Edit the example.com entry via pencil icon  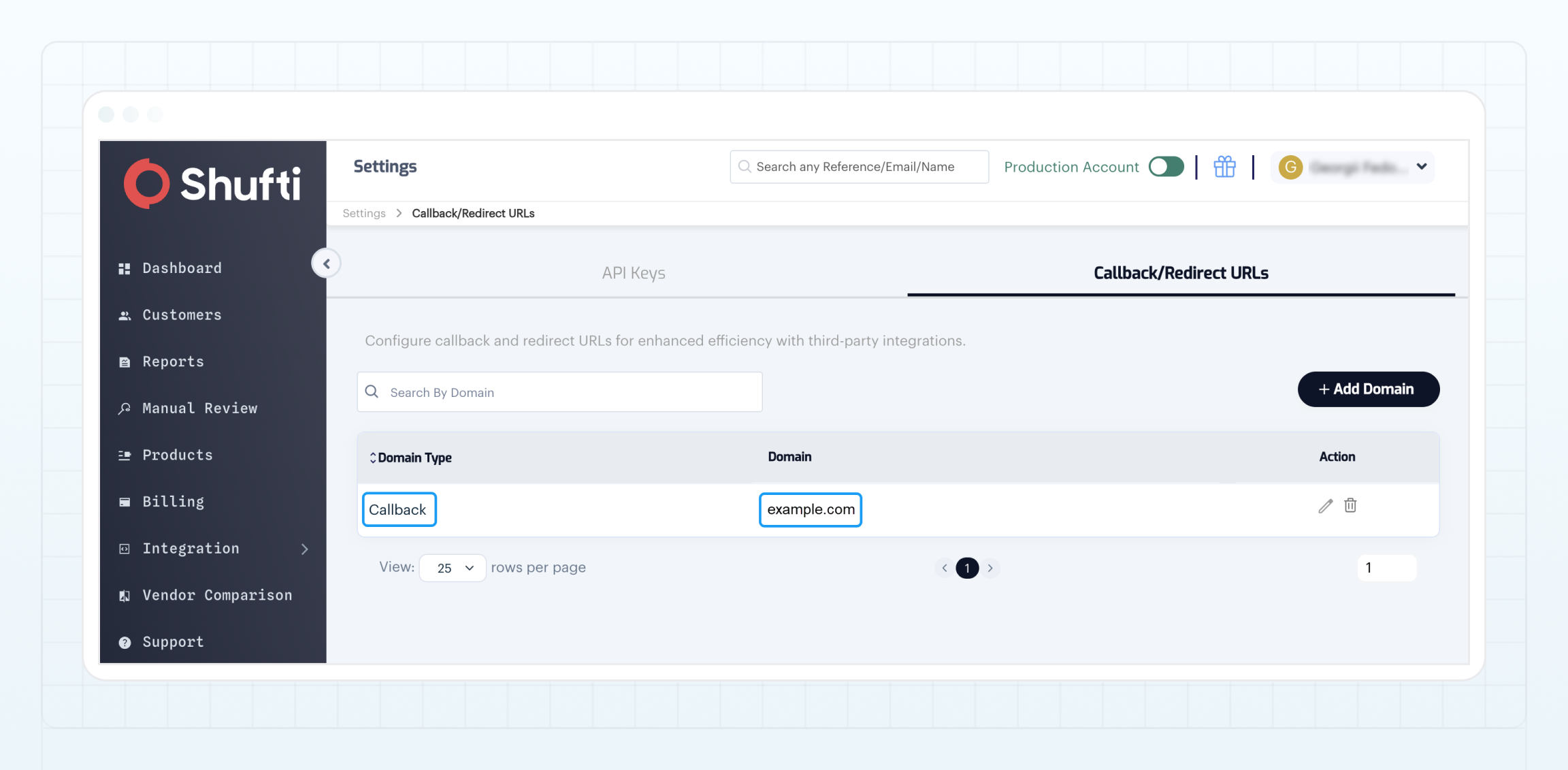pos(1324,506)
